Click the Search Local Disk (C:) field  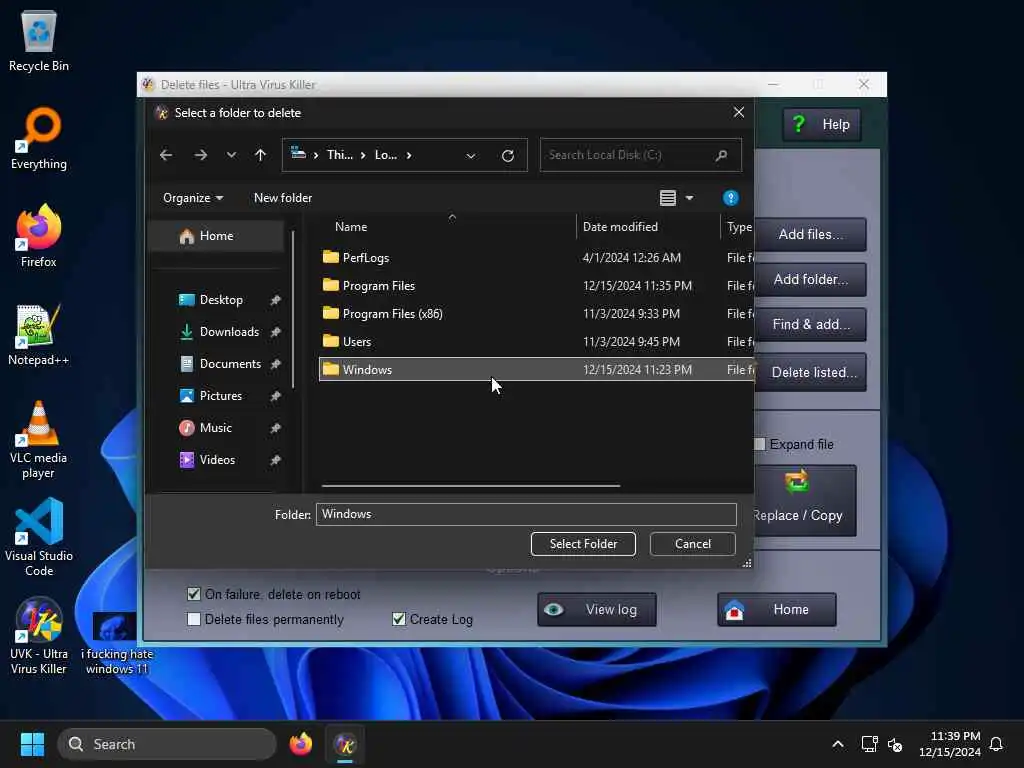(640, 155)
